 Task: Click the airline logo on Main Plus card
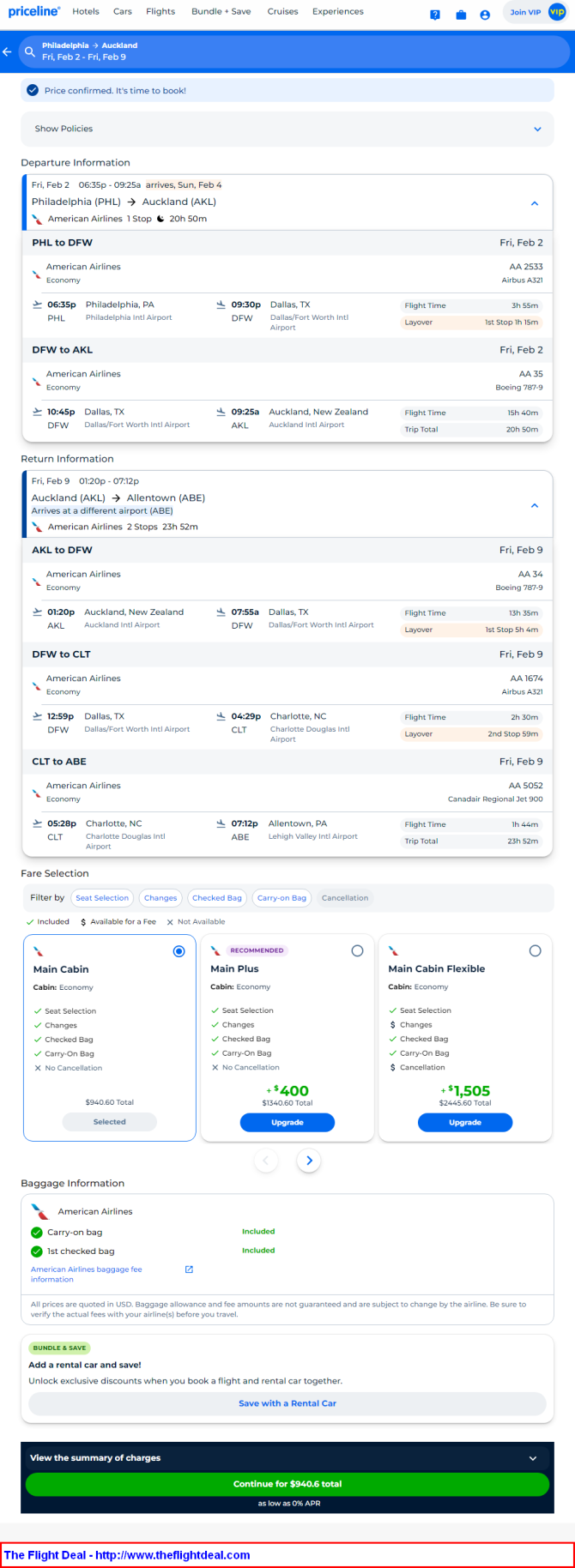[215, 950]
